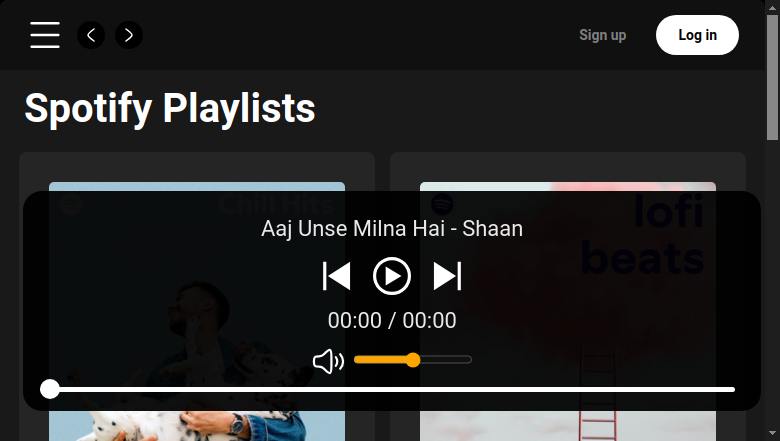Open the lofi beats playlist cover
The width and height of the screenshot is (780, 441).
[568, 311]
